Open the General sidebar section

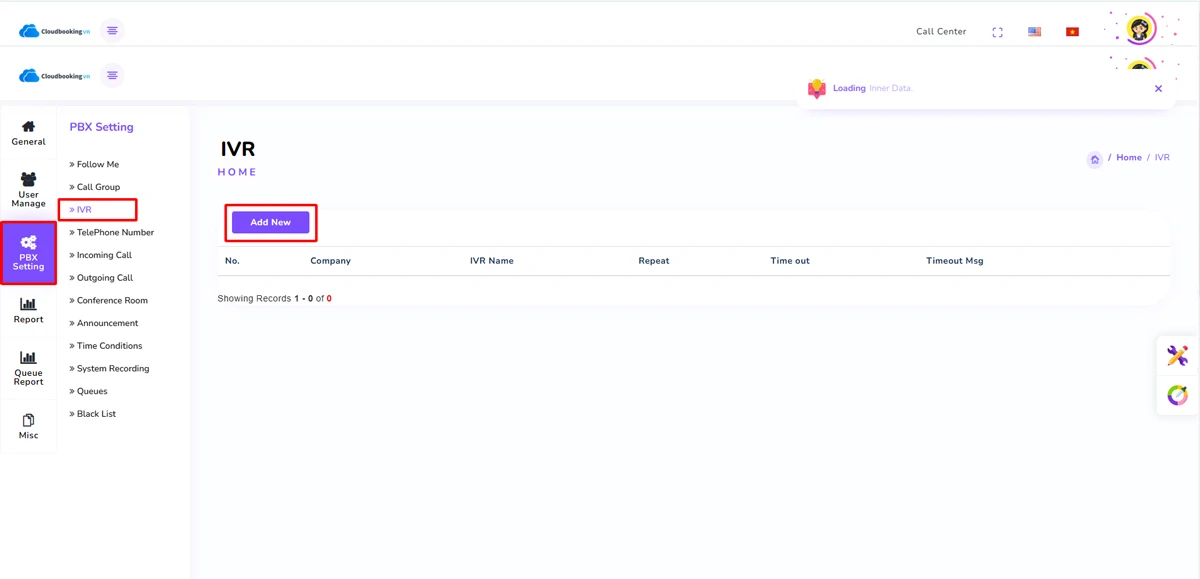(x=28, y=133)
